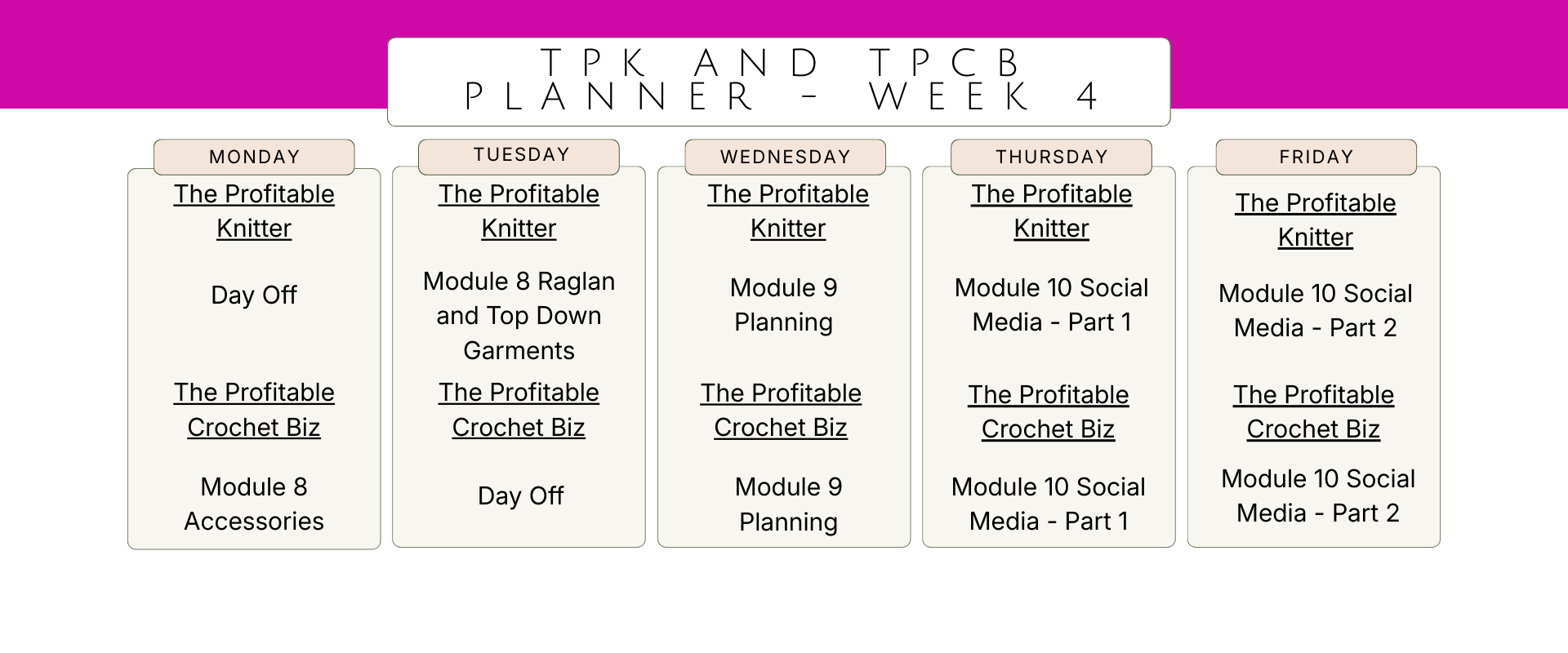Click the TPK and TPCB Planner title box

click(778, 81)
